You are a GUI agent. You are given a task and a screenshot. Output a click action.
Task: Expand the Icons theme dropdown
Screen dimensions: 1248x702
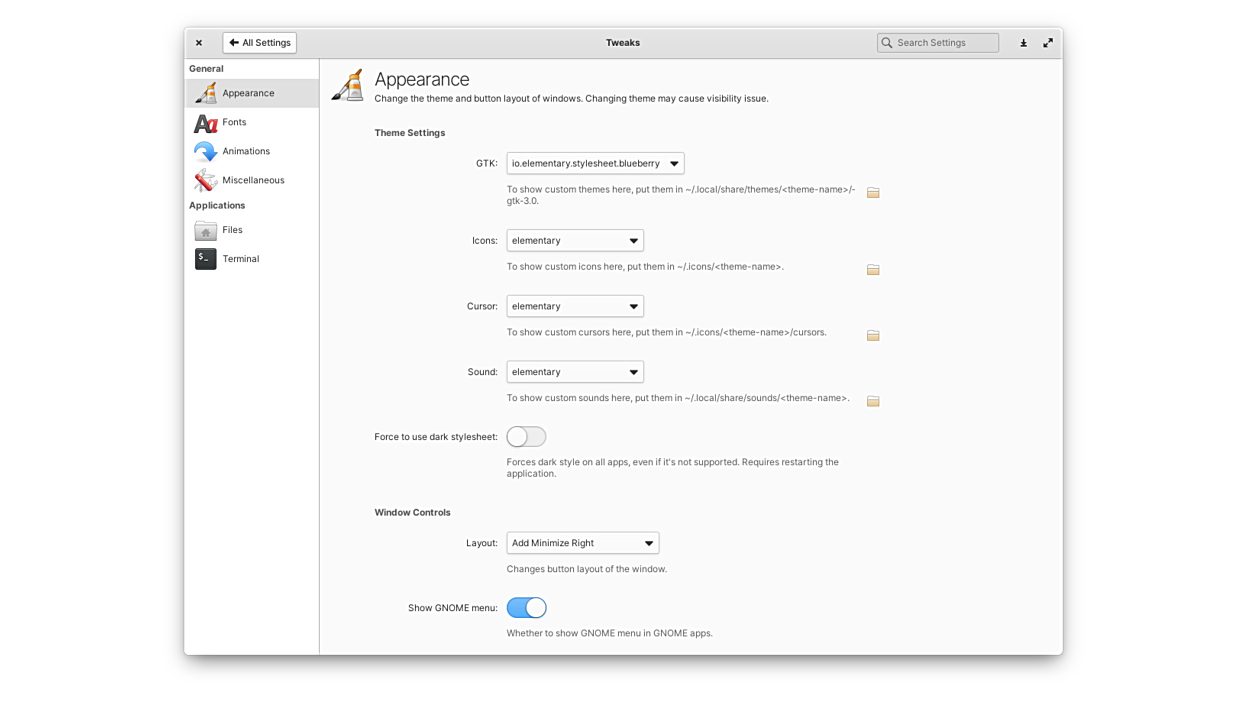tap(575, 241)
